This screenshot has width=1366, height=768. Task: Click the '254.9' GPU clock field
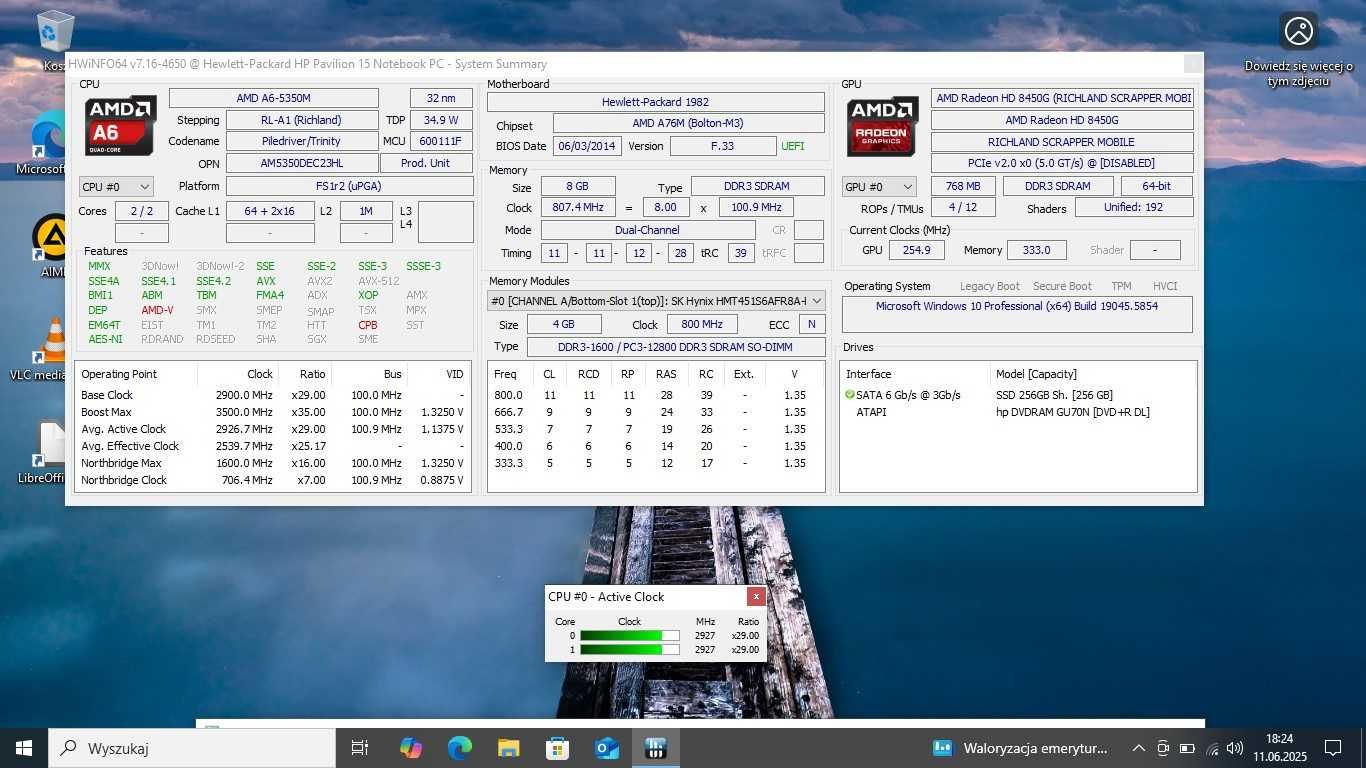(916, 250)
